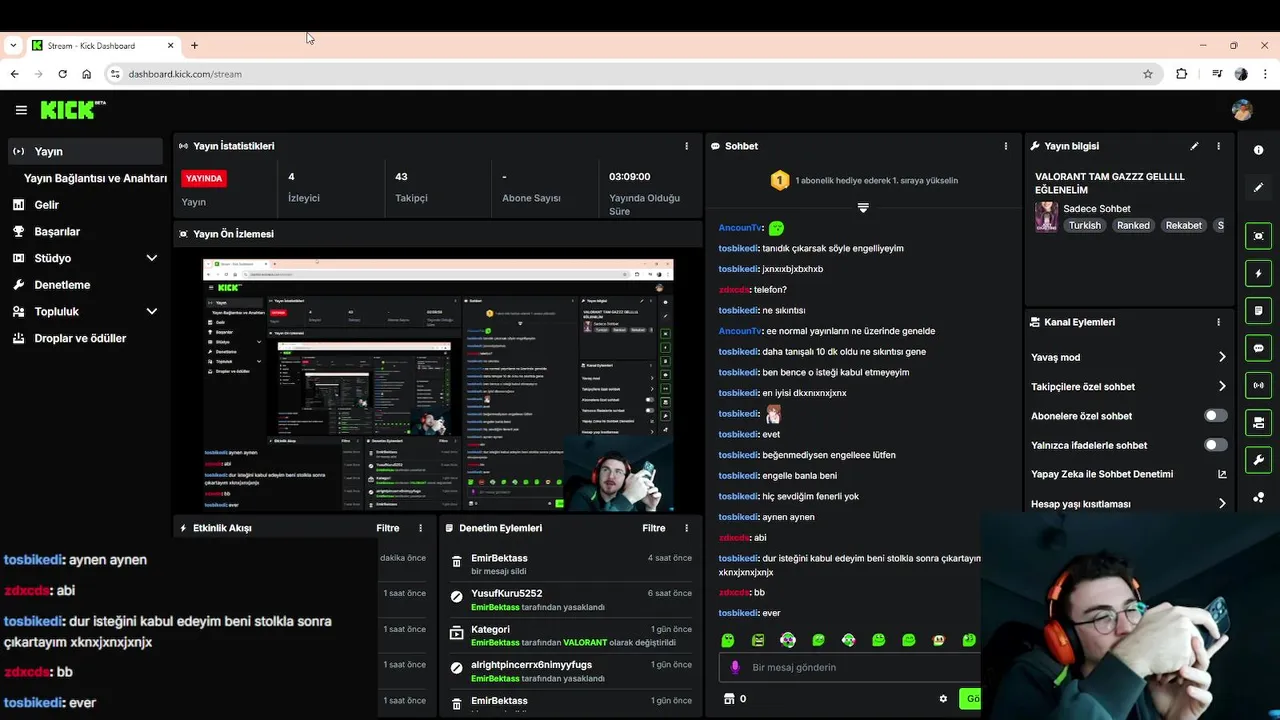Open browser tab search dropdown

[13, 45]
